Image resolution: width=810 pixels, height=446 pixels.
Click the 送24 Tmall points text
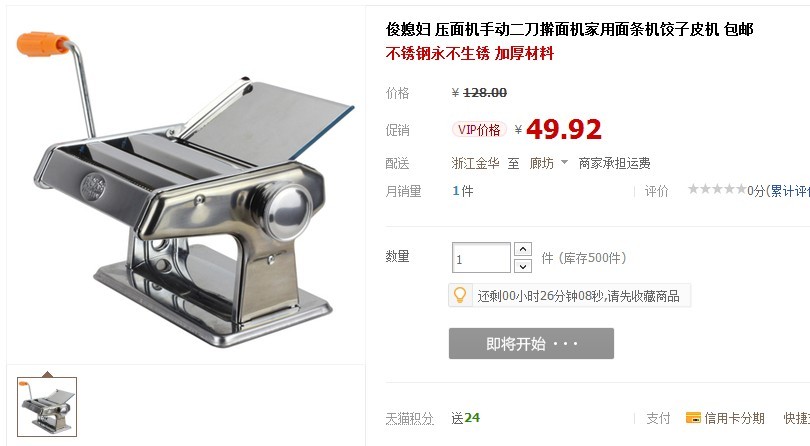pos(465,418)
